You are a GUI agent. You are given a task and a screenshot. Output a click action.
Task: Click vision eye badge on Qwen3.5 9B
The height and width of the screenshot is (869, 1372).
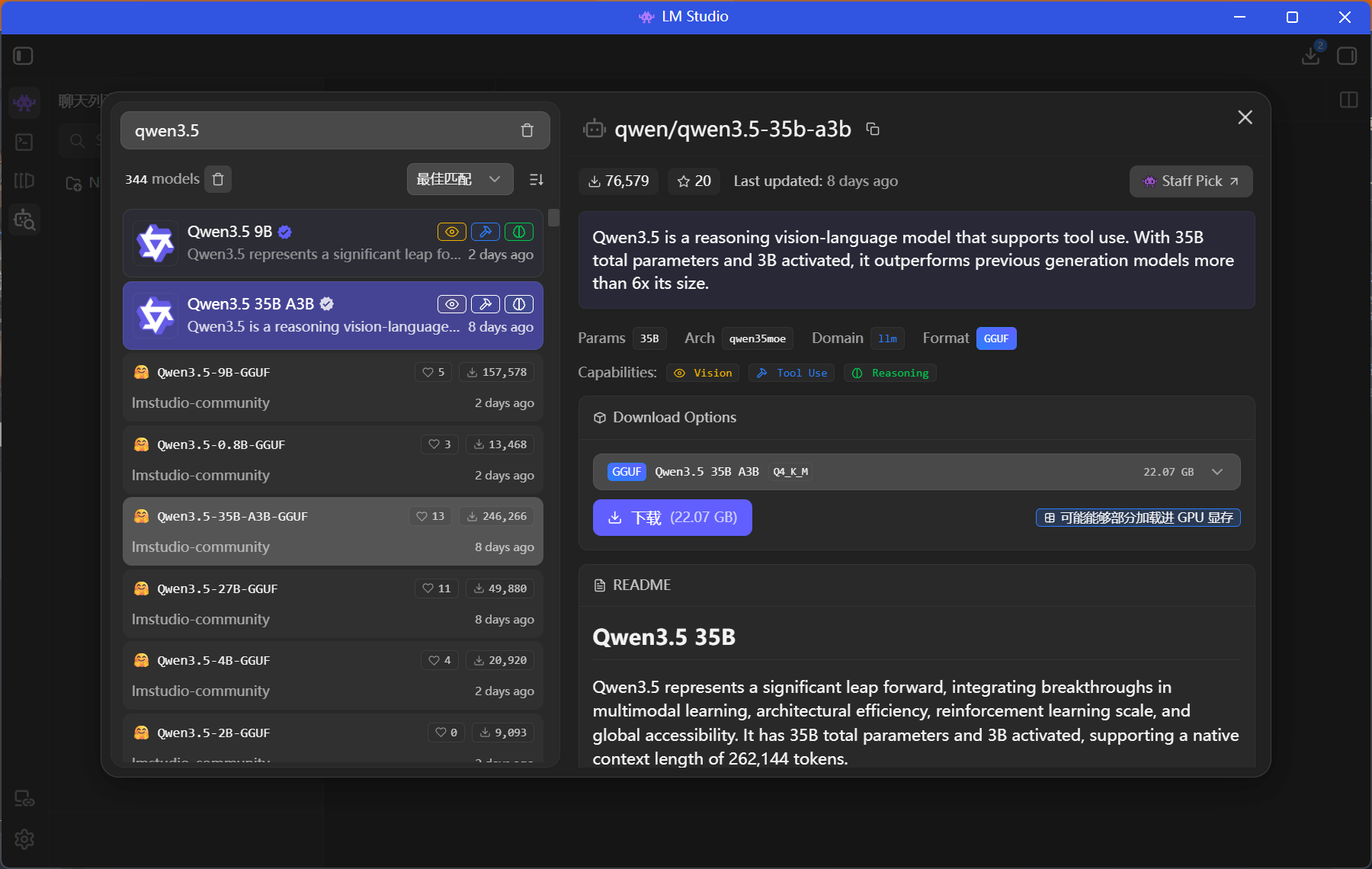pyautogui.click(x=452, y=232)
